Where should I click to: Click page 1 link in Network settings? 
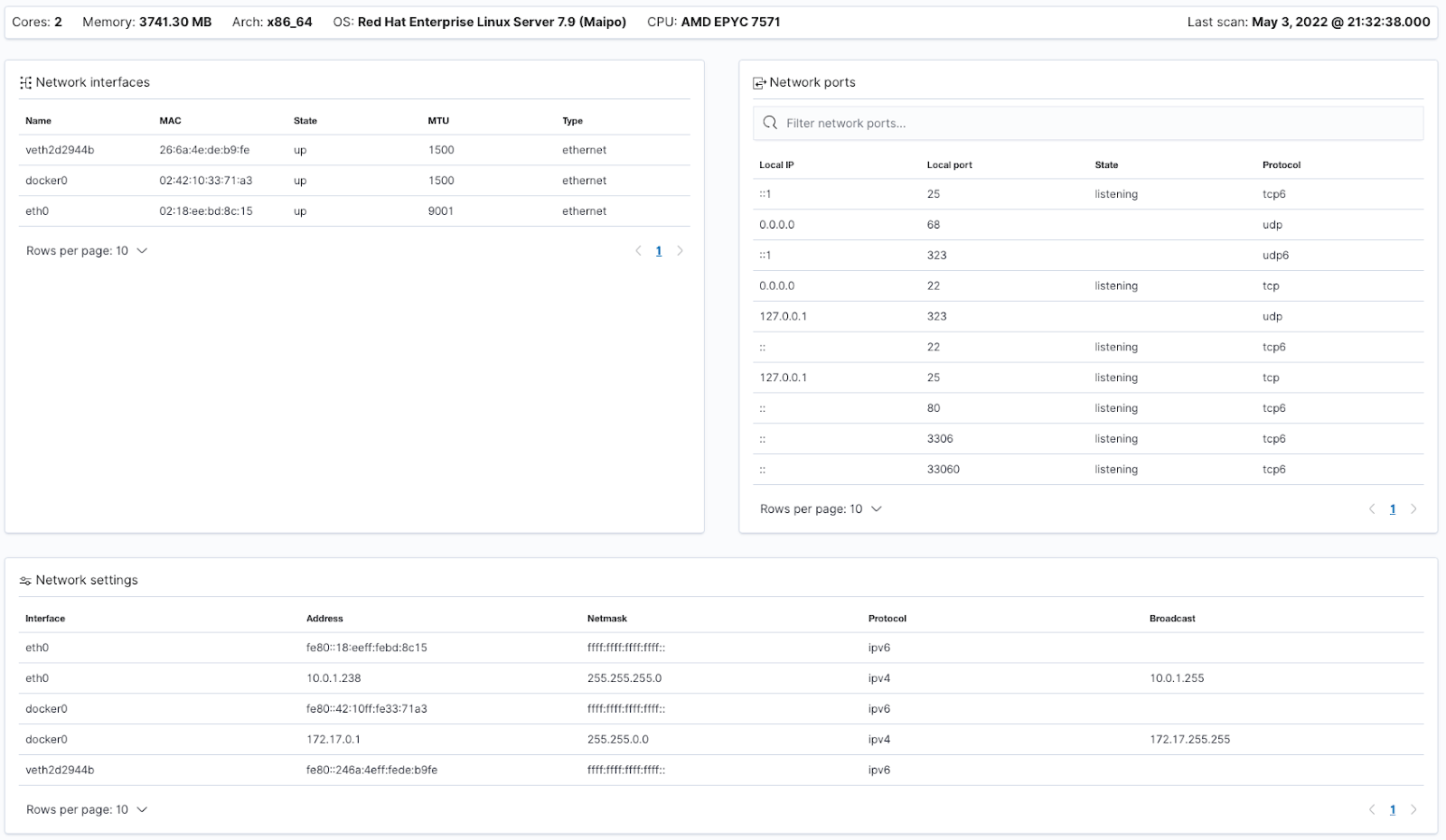click(1393, 810)
